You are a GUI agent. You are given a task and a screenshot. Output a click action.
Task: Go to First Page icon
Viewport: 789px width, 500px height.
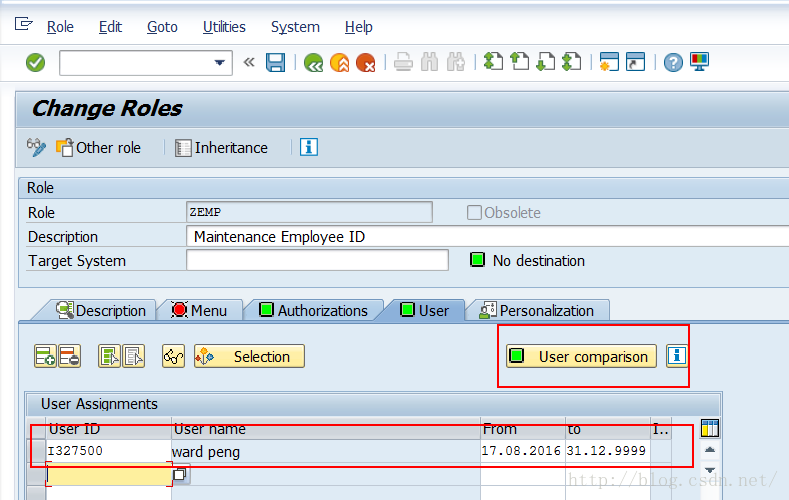(x=493, y=62)
